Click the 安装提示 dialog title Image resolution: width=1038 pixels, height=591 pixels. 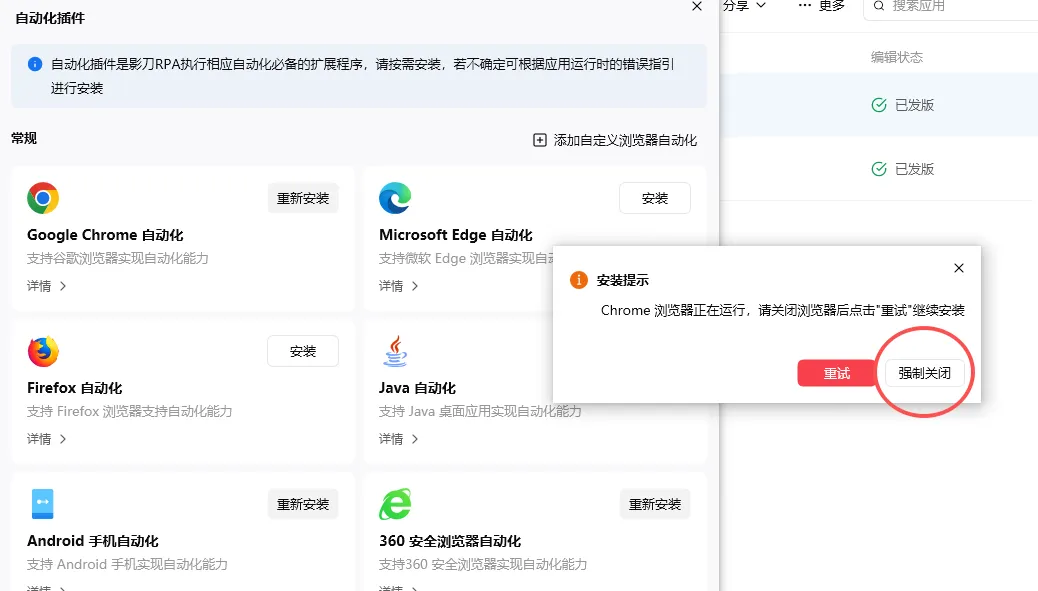pyautogui.click(x=622, y=280)
